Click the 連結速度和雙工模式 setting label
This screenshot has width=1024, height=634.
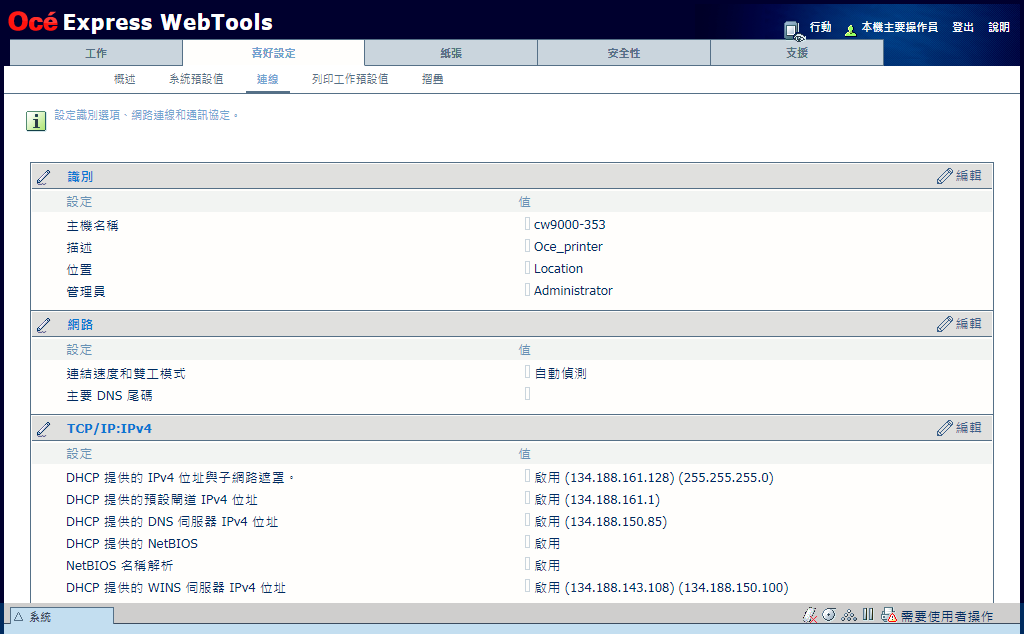125,374
